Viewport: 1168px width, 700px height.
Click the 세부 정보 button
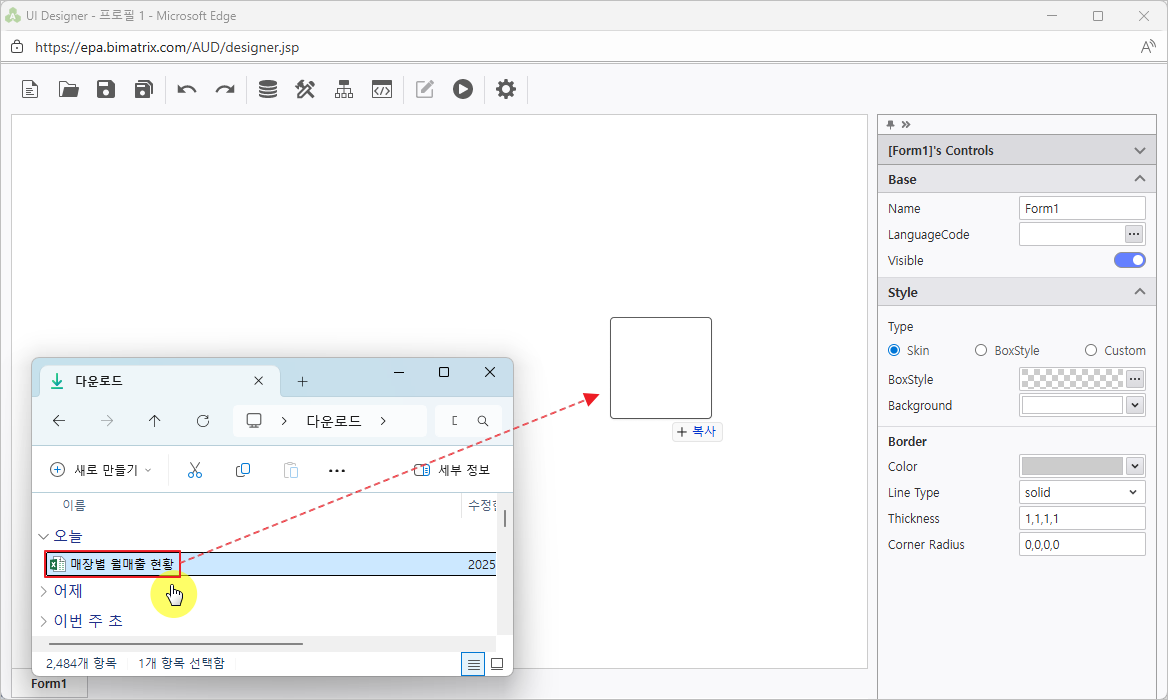click(x=452, y=470)
